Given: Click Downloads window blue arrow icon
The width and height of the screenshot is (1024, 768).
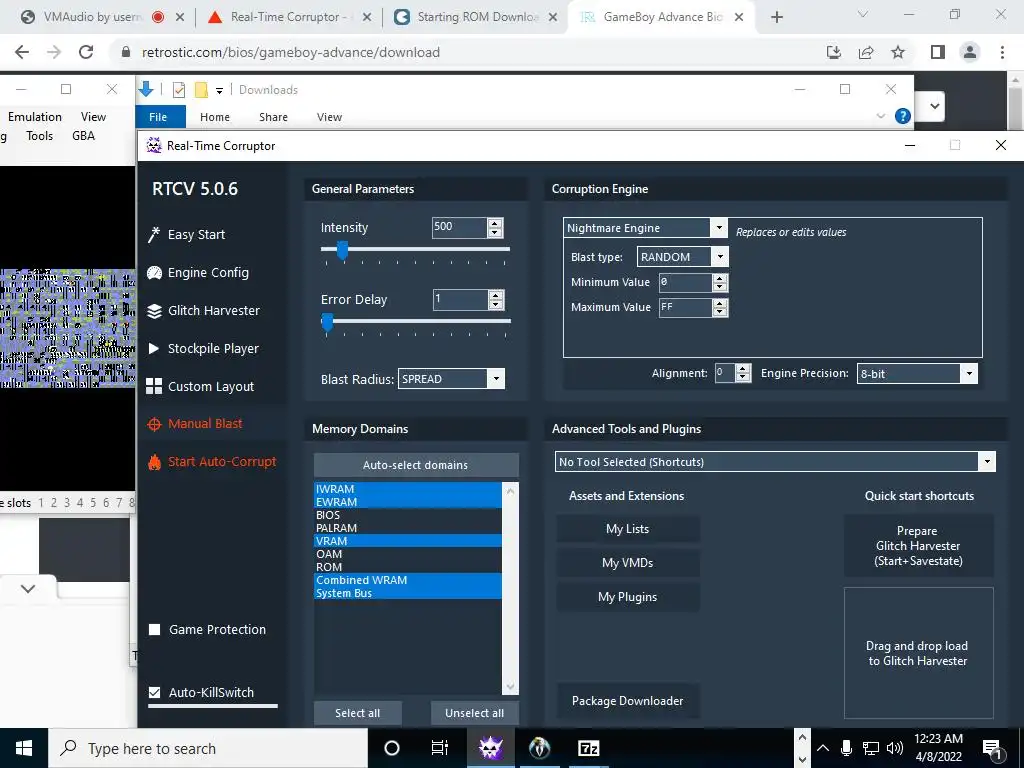Looking at the screenshot, I should [x=146, y=89].
